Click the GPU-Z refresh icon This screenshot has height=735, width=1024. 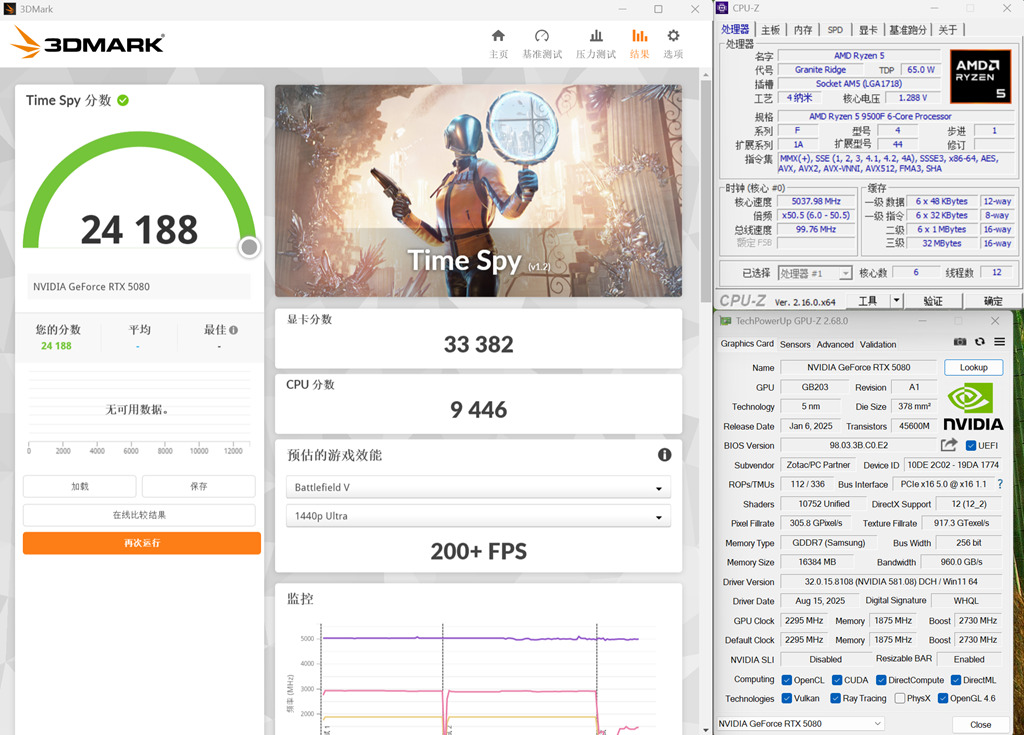coord(980,343)
